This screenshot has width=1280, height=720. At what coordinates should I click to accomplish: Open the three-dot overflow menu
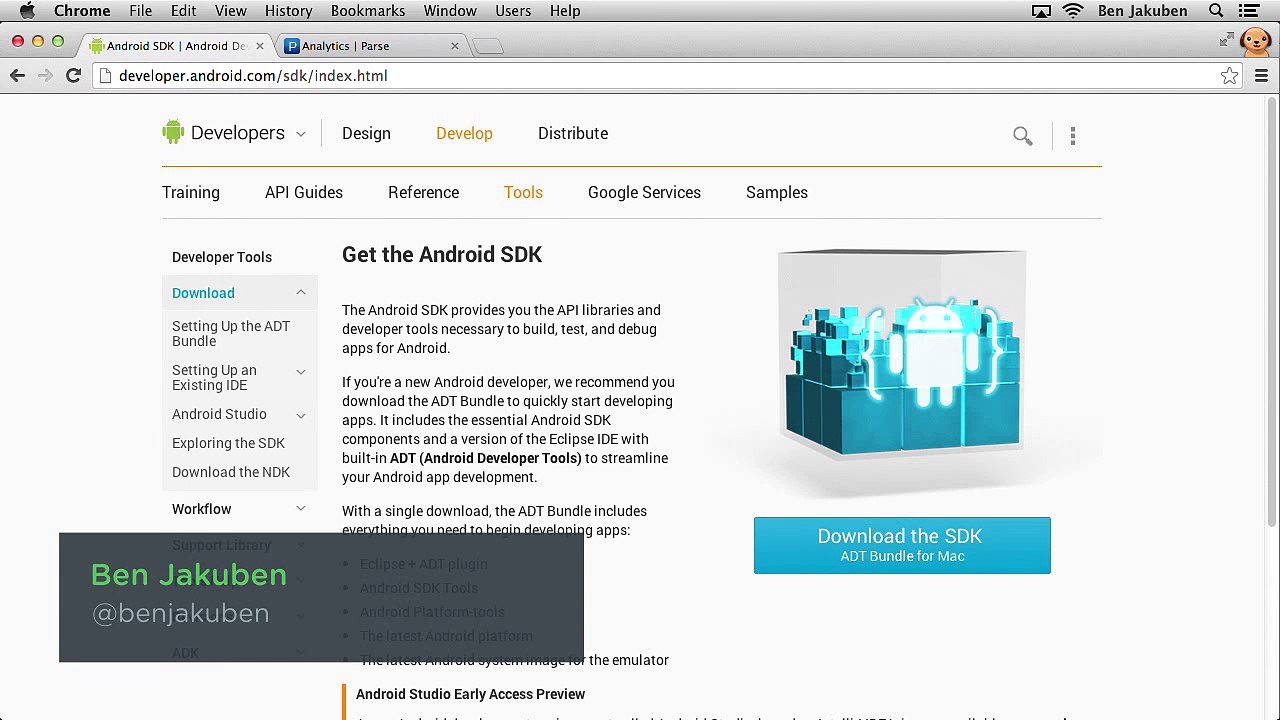click(1073, 135)
